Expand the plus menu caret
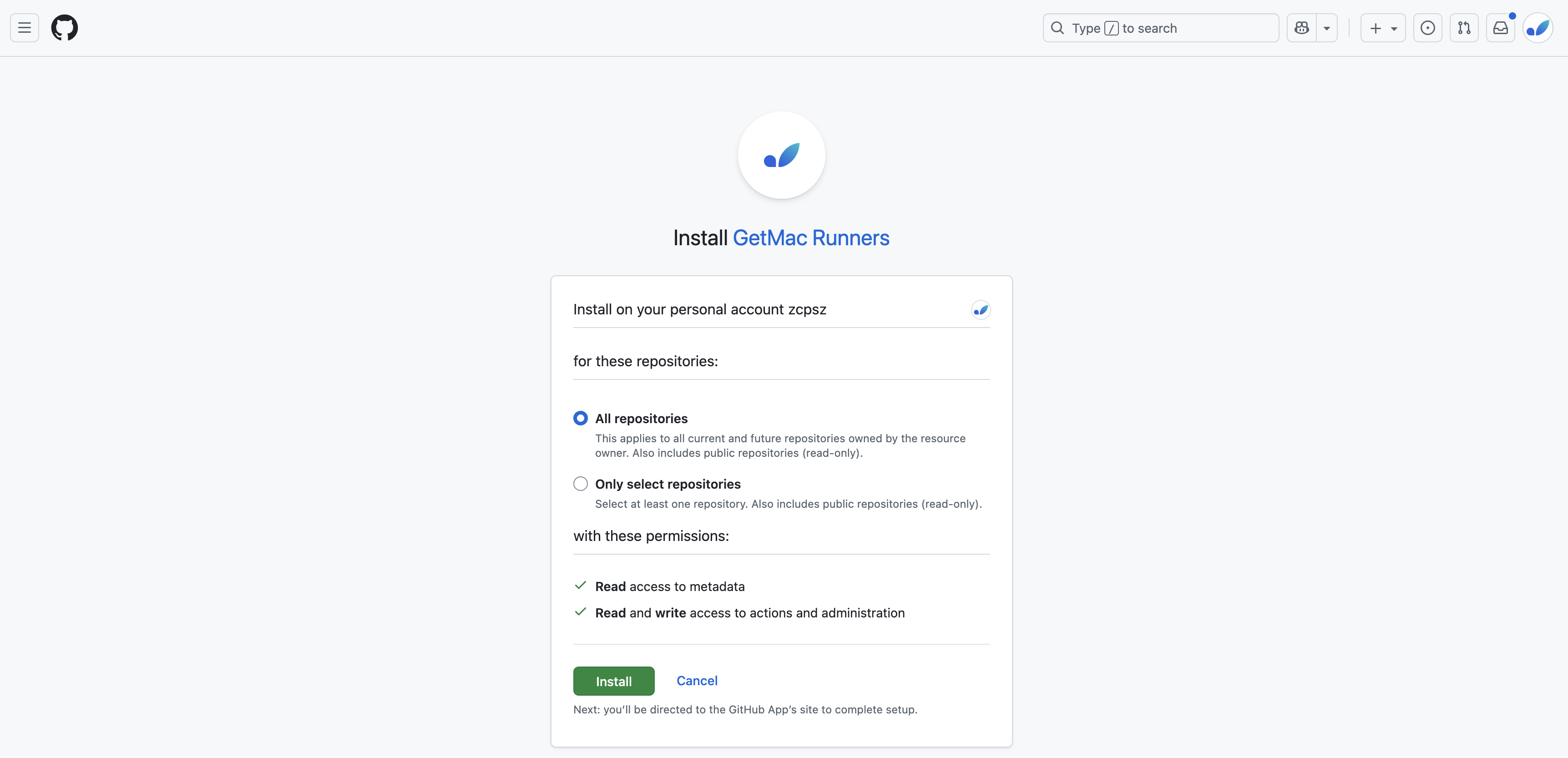Viewport: 1568px width, 758px height. tap(1394, 27)
